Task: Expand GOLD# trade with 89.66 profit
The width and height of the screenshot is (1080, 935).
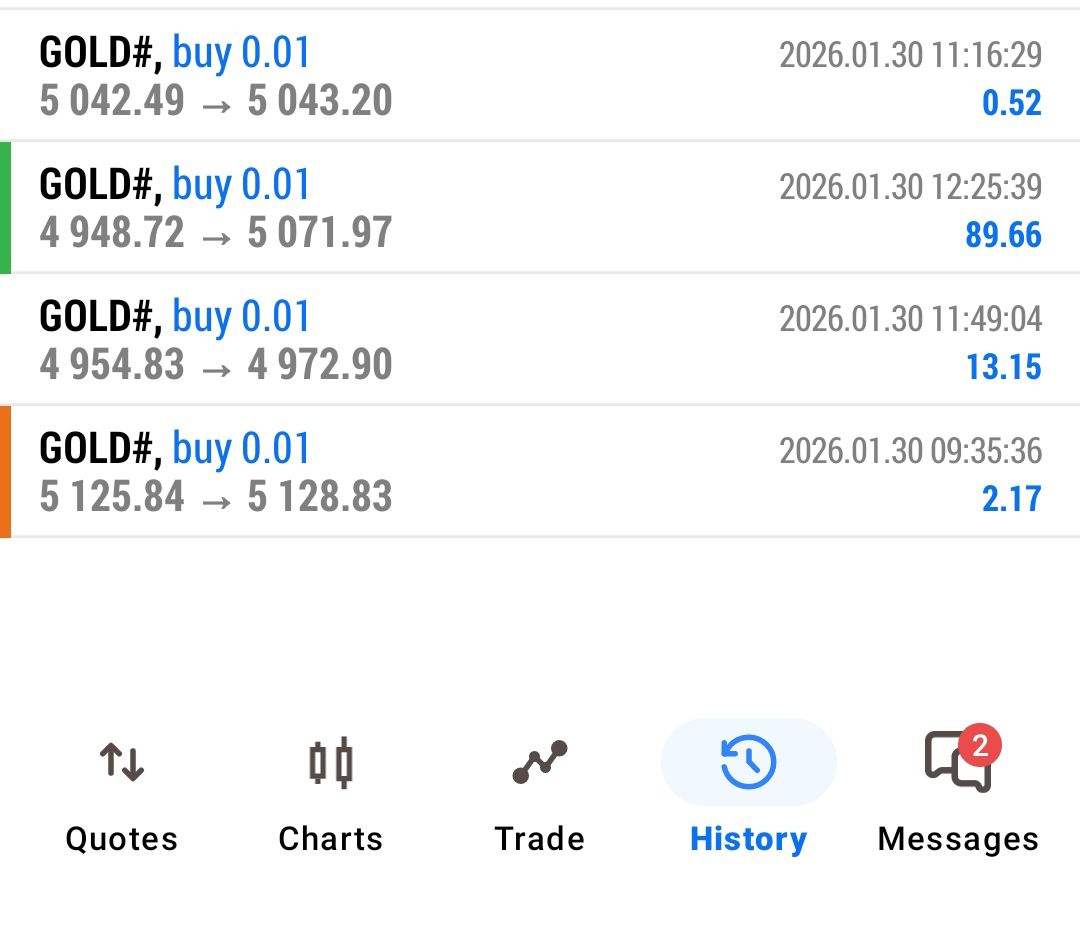Action: point(400,208)
